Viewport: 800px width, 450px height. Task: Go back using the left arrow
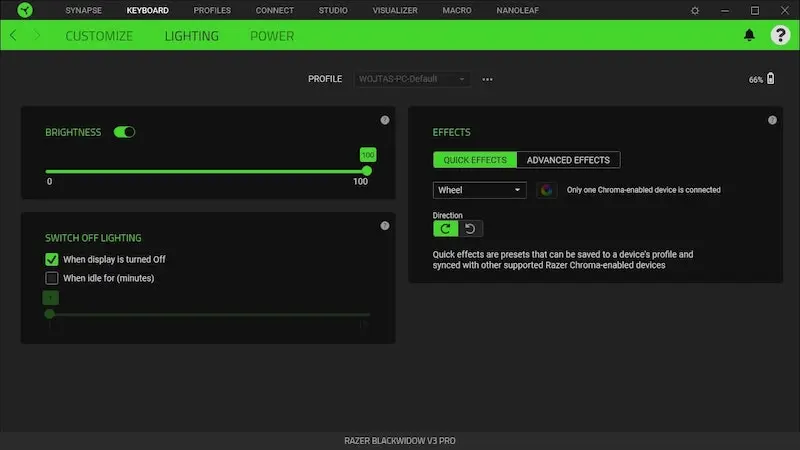pyautogui.click(x=14, y=36)
